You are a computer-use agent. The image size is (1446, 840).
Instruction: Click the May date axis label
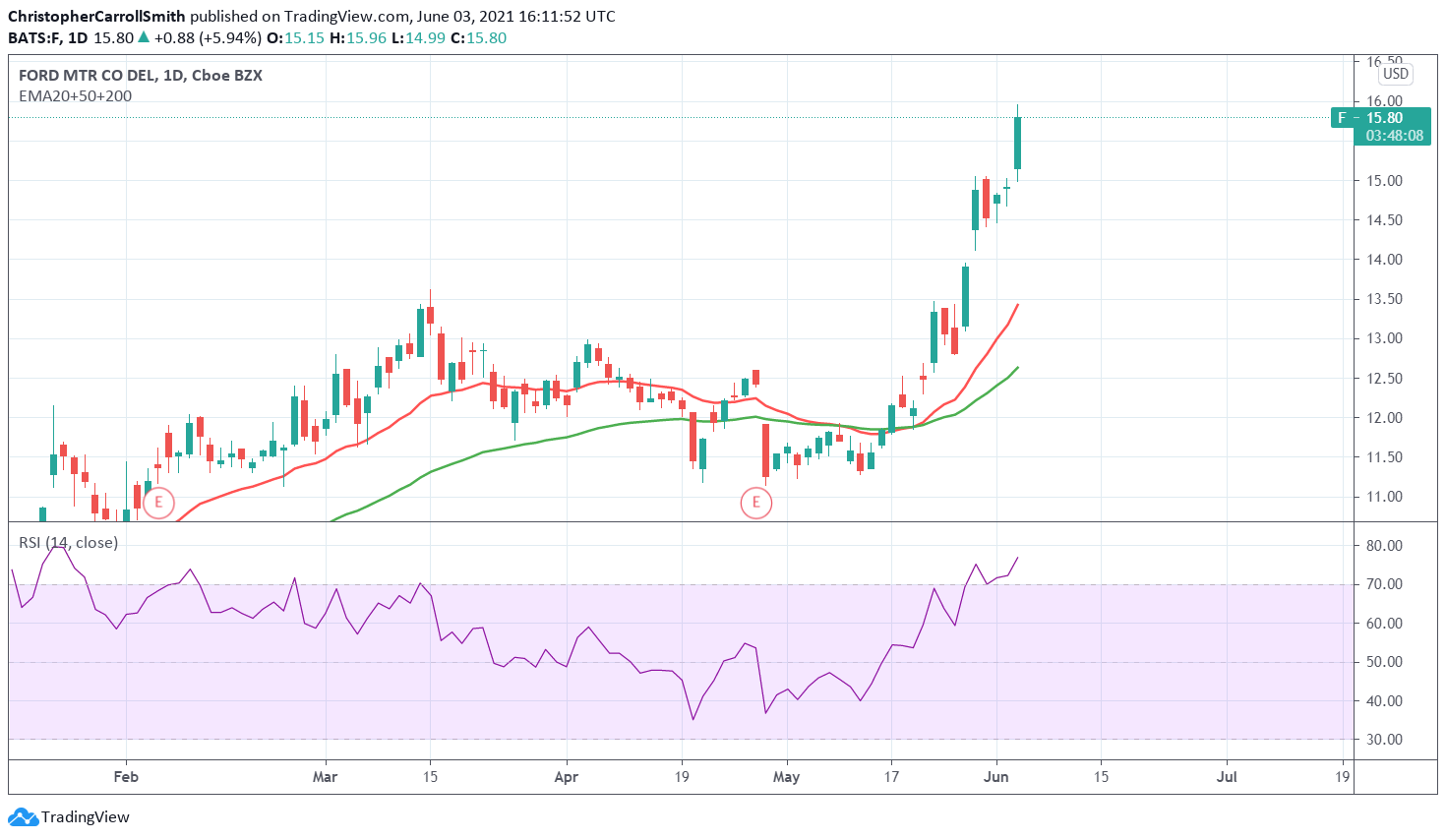pyautogui.click(x=787, y=777)
